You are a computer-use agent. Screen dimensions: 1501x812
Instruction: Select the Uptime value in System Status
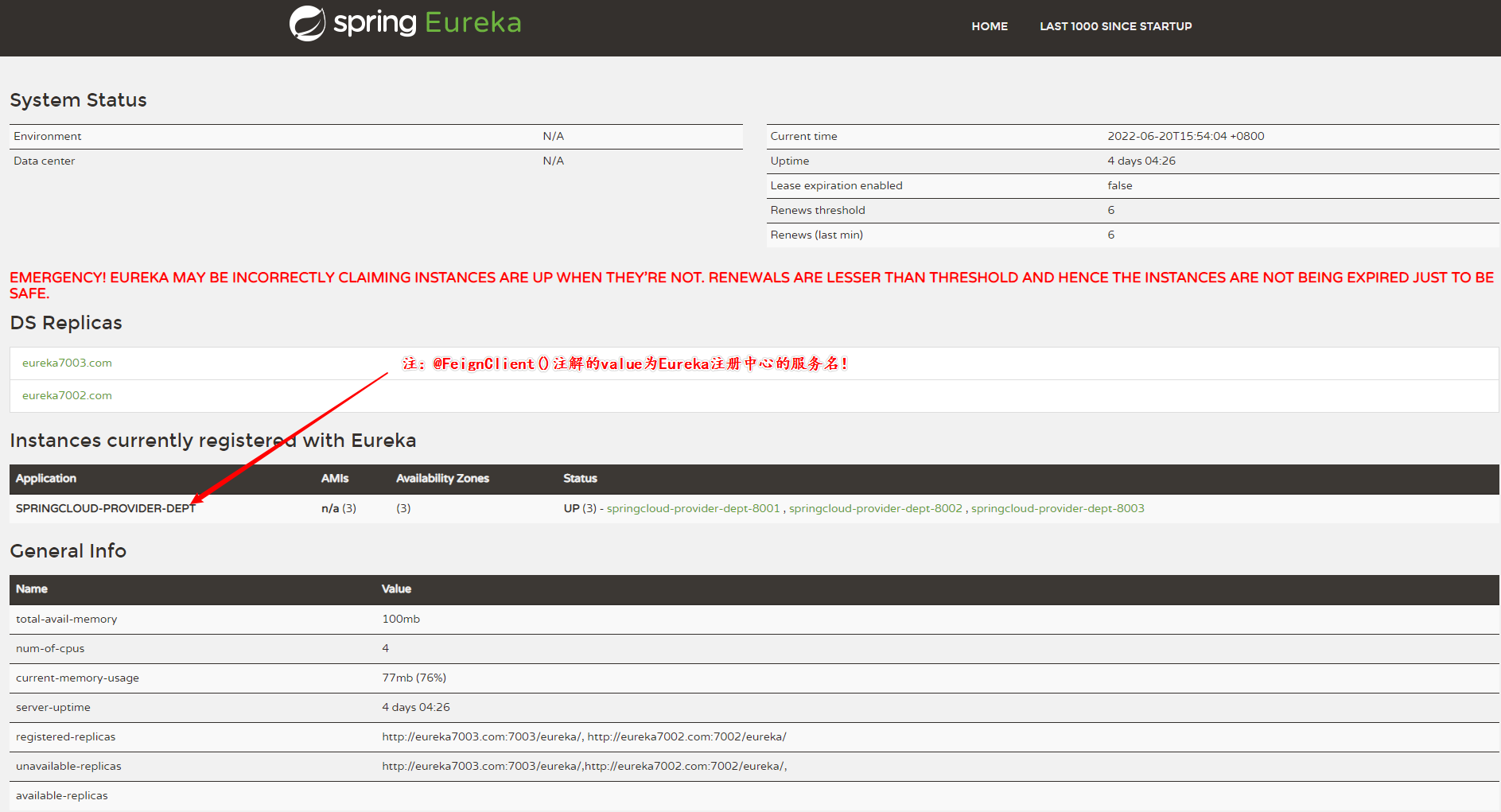click(1141, 161)
